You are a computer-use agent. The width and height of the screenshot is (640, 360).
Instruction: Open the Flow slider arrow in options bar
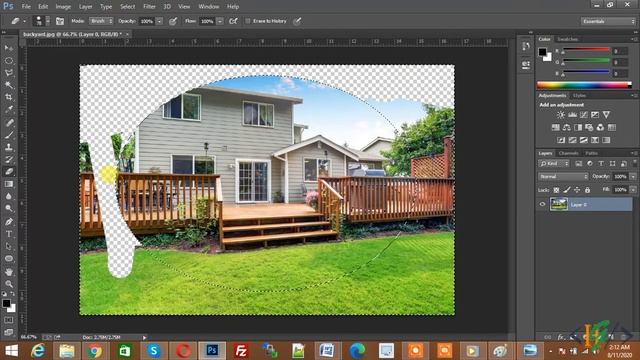pos(220,21)
